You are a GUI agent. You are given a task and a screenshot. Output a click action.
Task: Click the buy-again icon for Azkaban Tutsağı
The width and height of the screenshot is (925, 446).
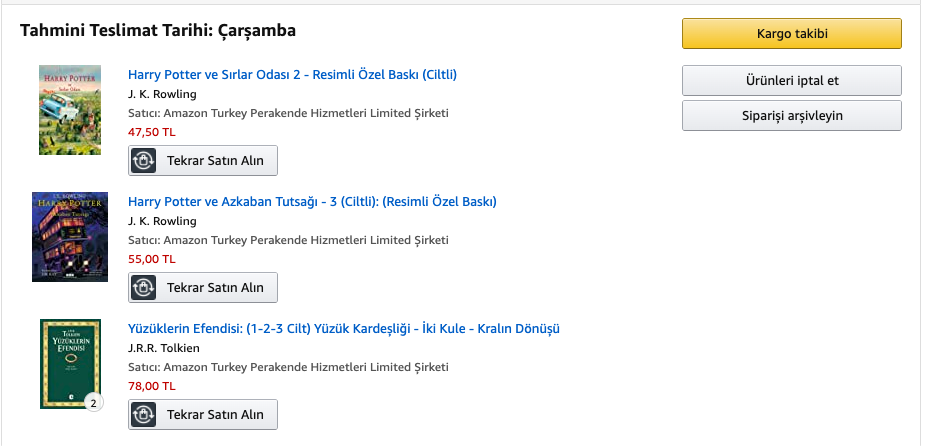144,288
